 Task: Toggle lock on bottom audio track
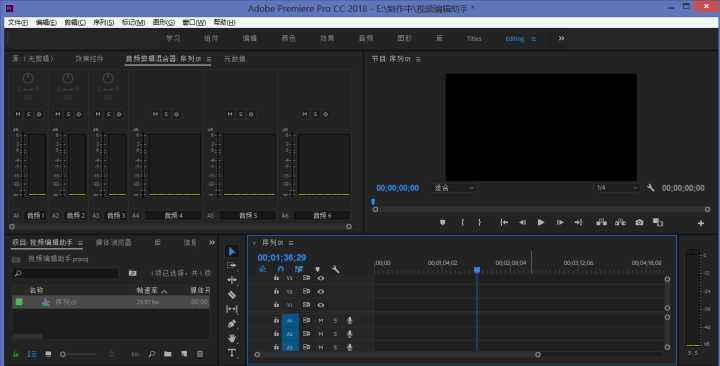276,347
